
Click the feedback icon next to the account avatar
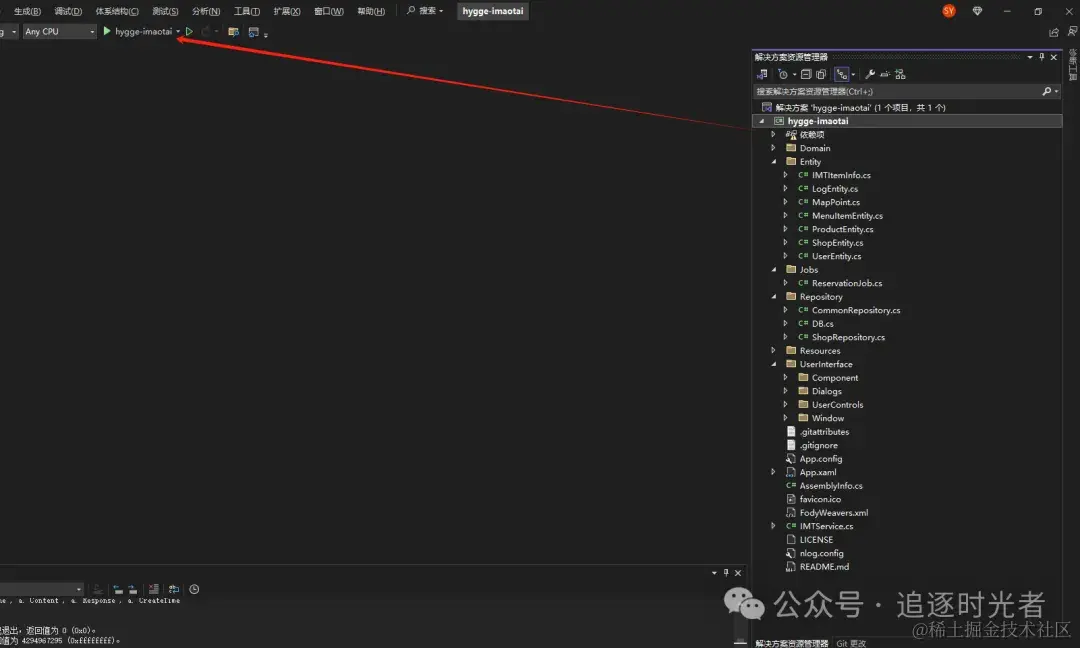coord(977,11)
